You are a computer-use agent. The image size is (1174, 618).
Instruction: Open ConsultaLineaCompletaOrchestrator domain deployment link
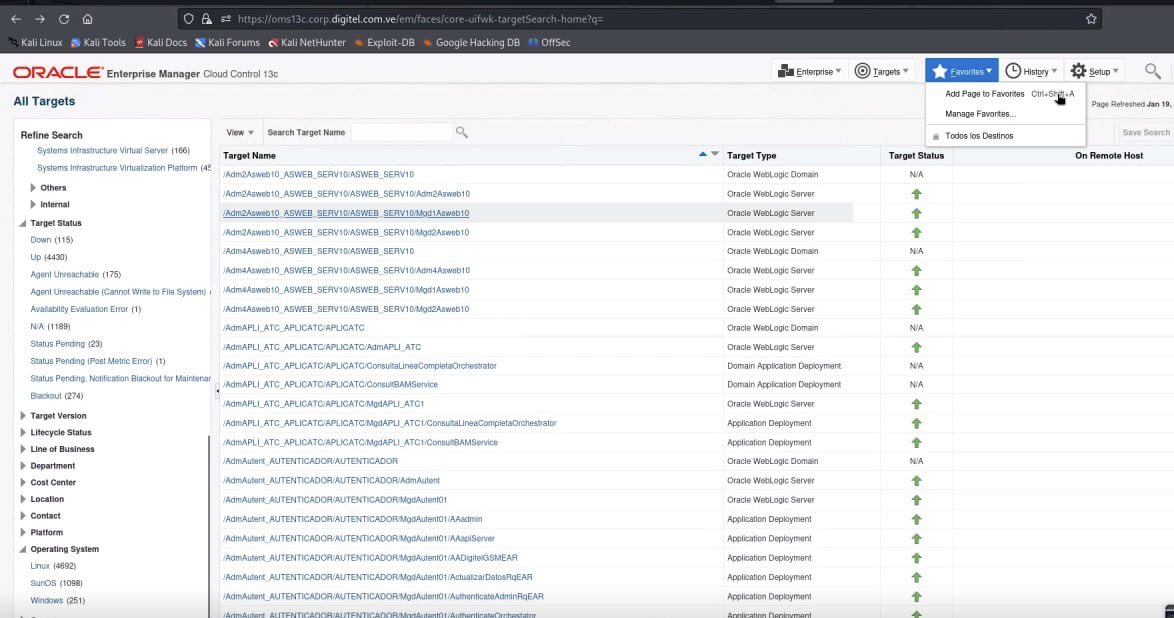359,366
